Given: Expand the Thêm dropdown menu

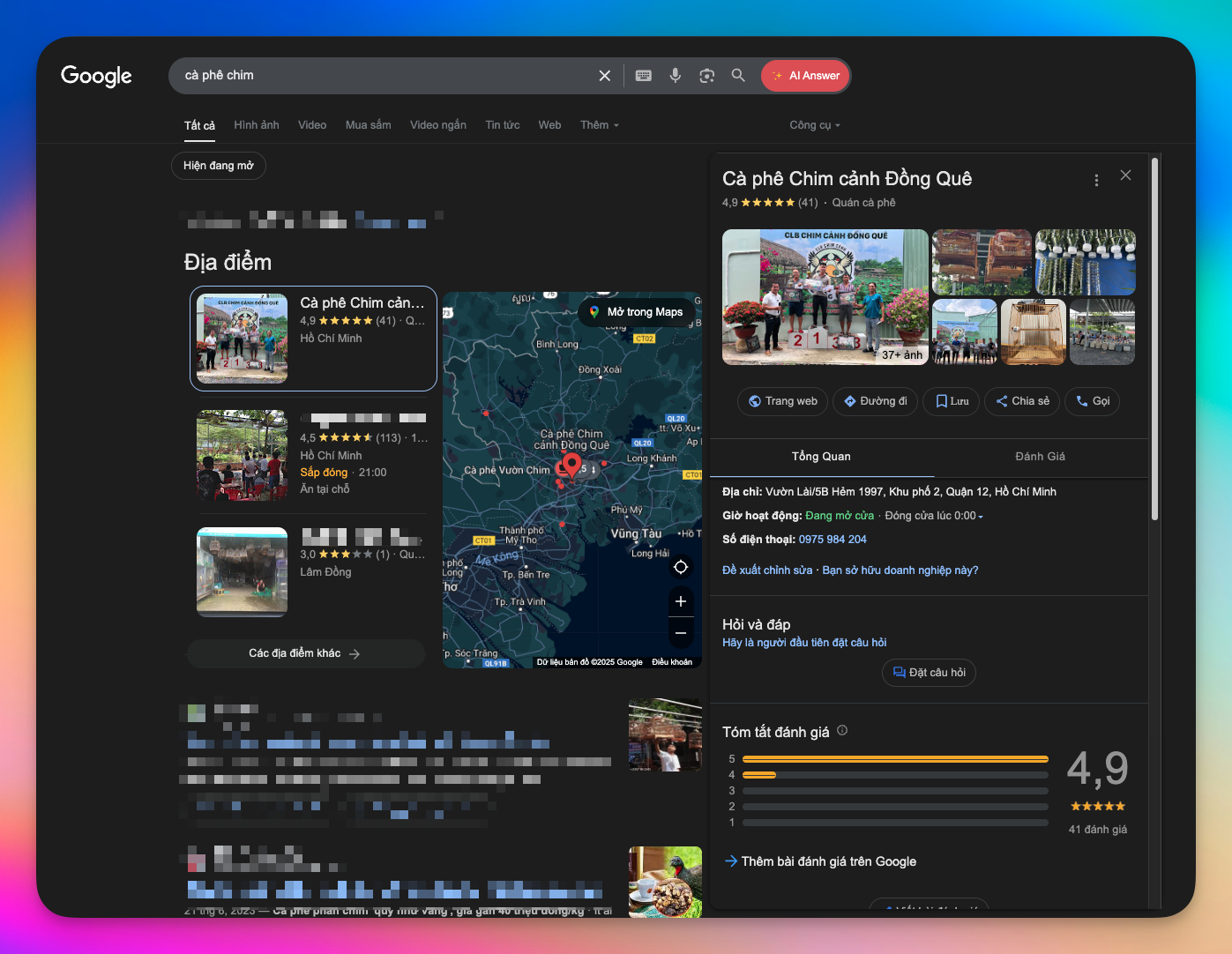Looking at the screenshot, I should [600, 125].
